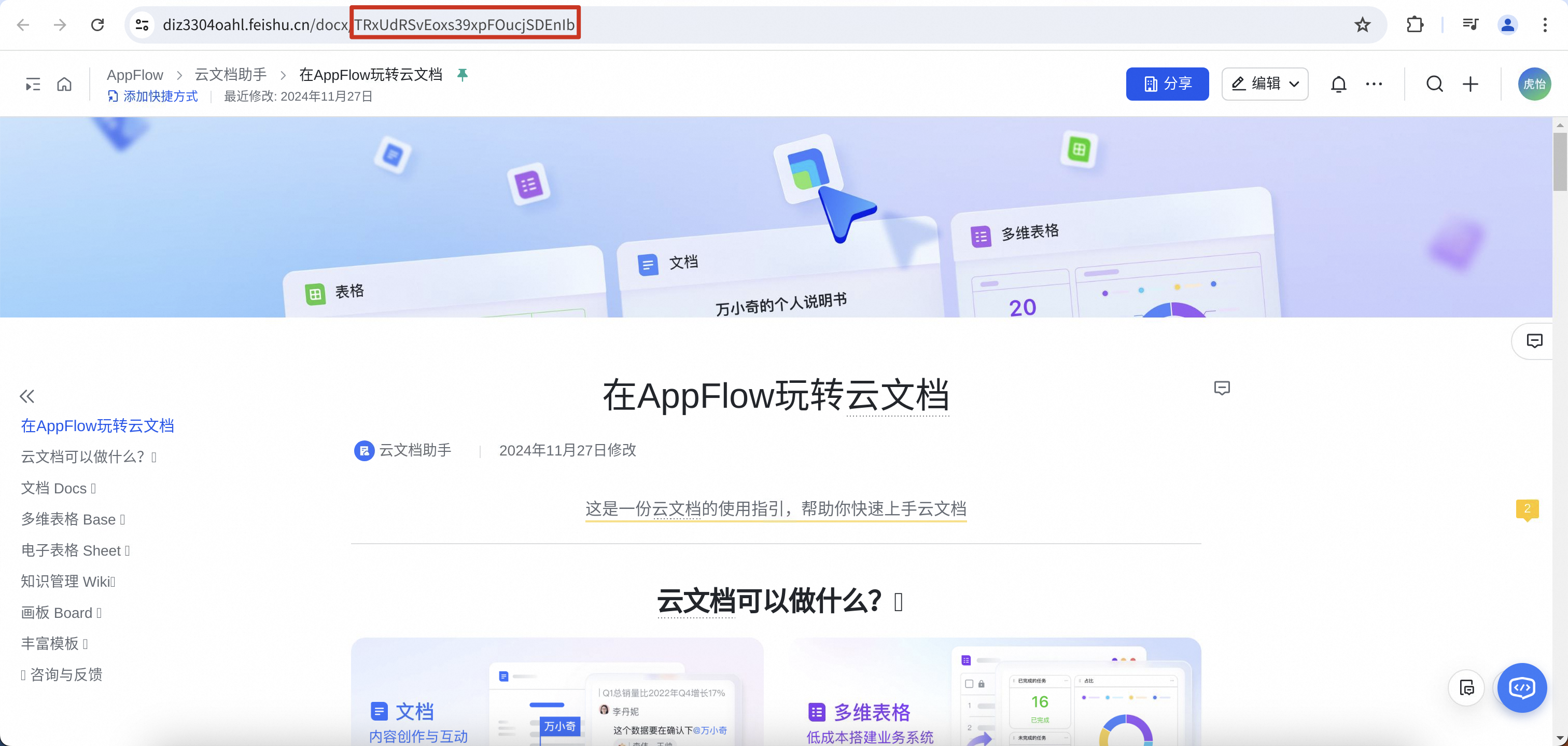Click the green pin icon beside title

(463, 75)
